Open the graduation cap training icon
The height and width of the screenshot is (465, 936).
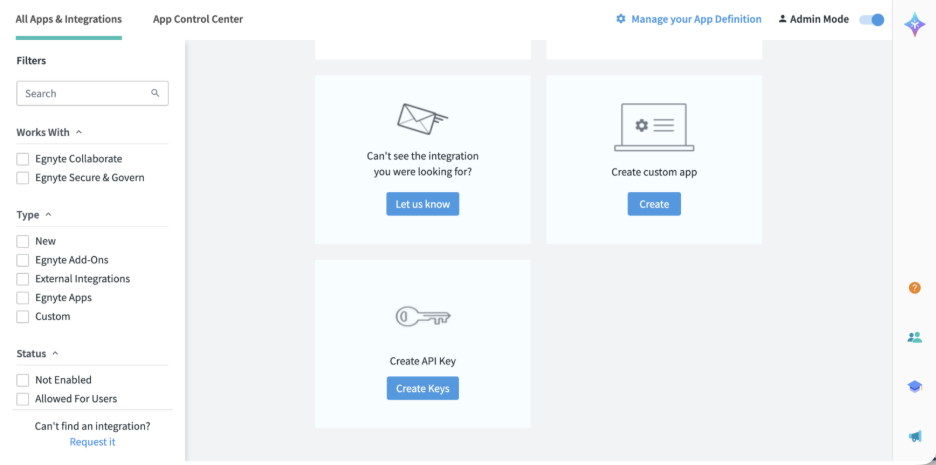pos(915,387)
